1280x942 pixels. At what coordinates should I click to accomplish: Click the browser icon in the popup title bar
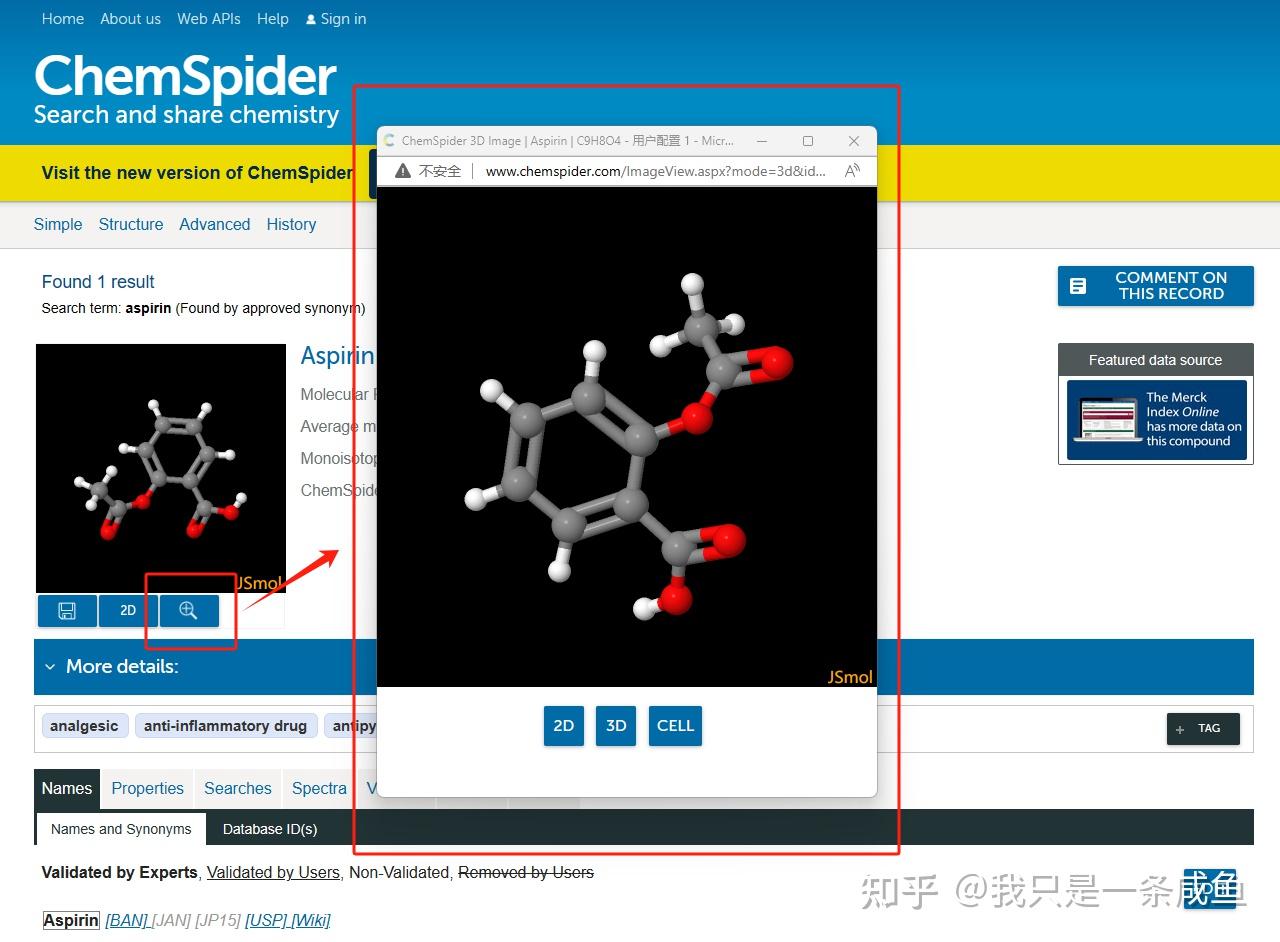[389, 141]
